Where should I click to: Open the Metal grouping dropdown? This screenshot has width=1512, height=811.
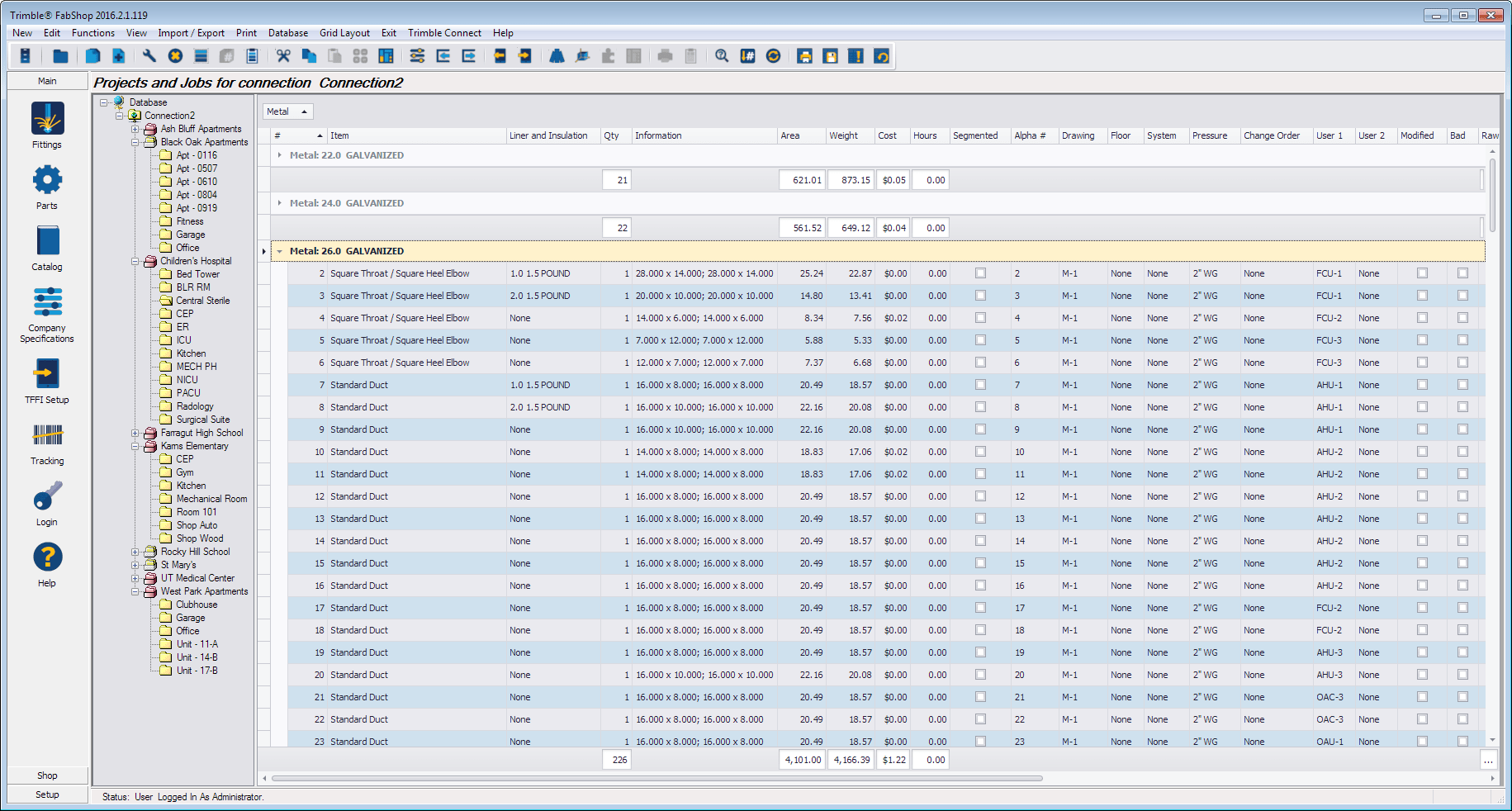pos(288,111)
